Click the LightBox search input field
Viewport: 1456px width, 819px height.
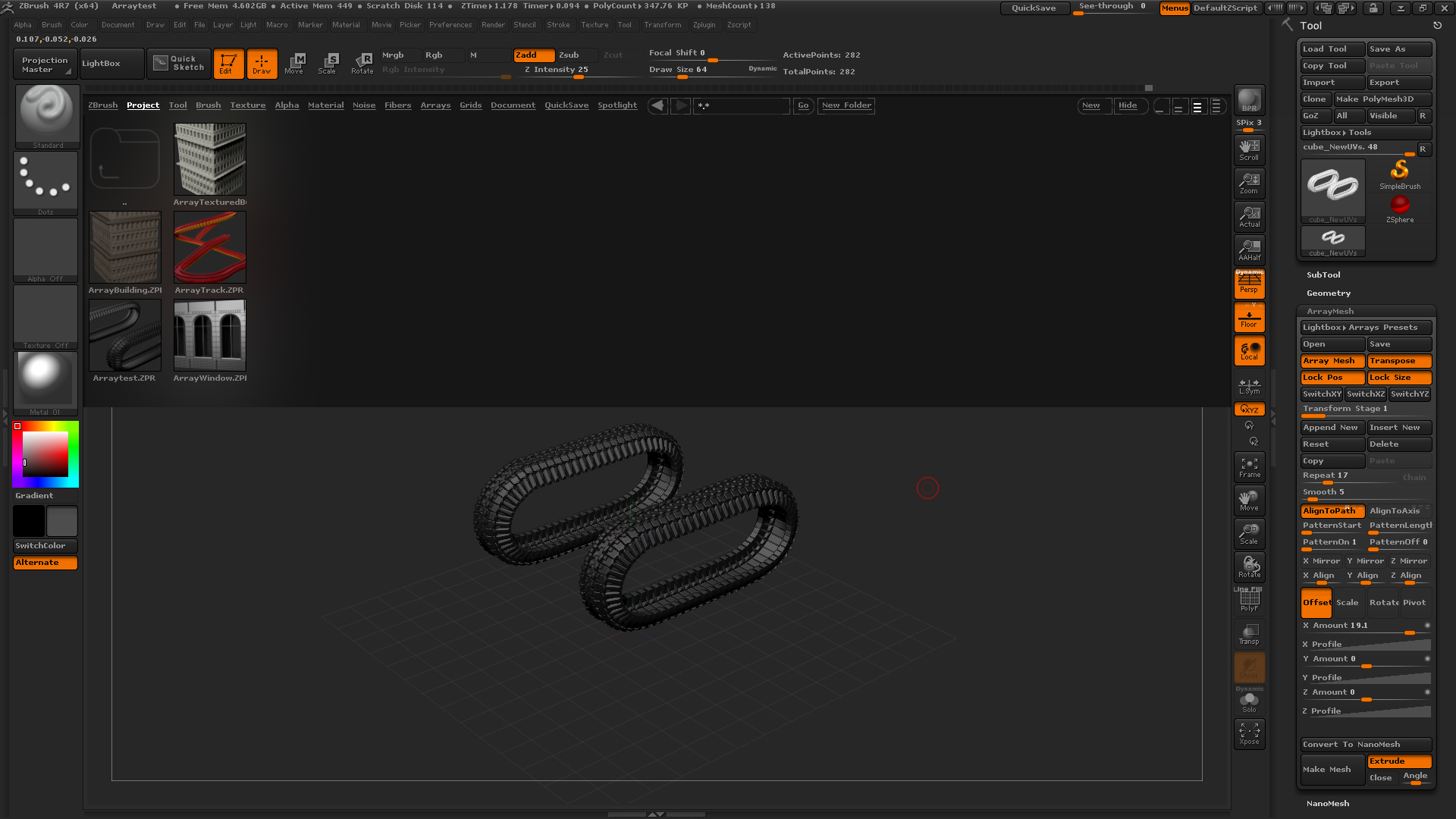tap(742, 106)
